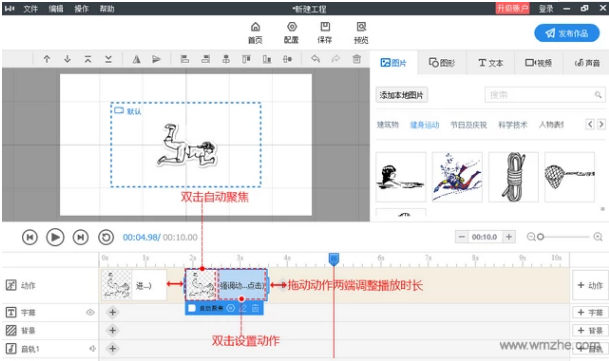The height and width of the screenshot is (361, 609).
Task: Flip the selected object vertically
Action: click(x=156, y=59)
